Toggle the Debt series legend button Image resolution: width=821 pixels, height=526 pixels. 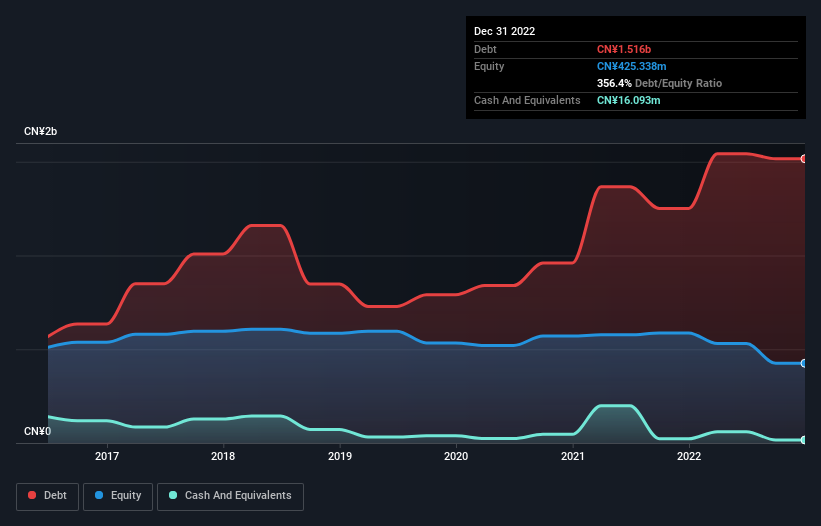[48, 496]
